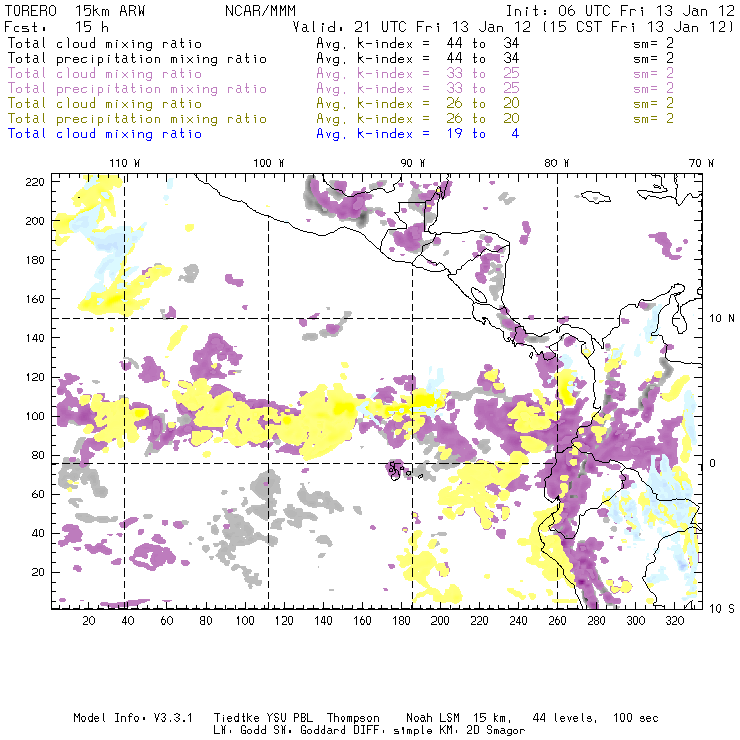Click the "80" tick on the horizontal axis
Screen dimensions: 740x740
(206, 621)
